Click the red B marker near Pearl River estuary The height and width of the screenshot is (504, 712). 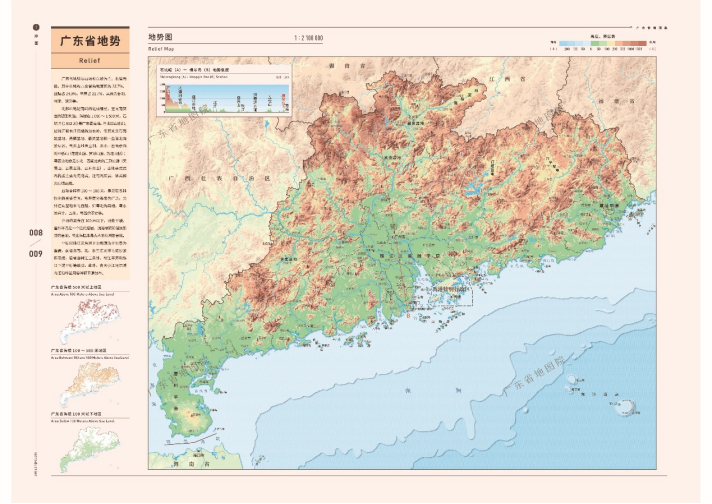(x=408, y=315)
